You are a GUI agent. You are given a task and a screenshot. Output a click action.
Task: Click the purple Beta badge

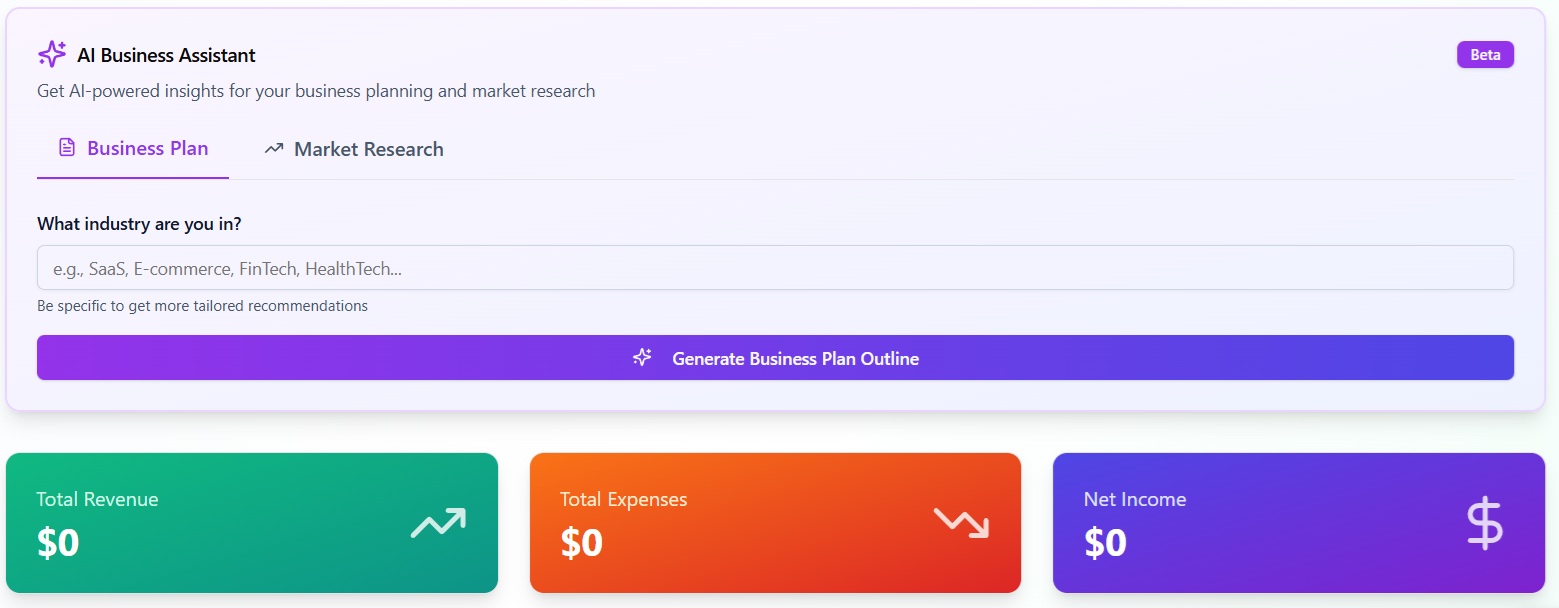coord(1485,55)
